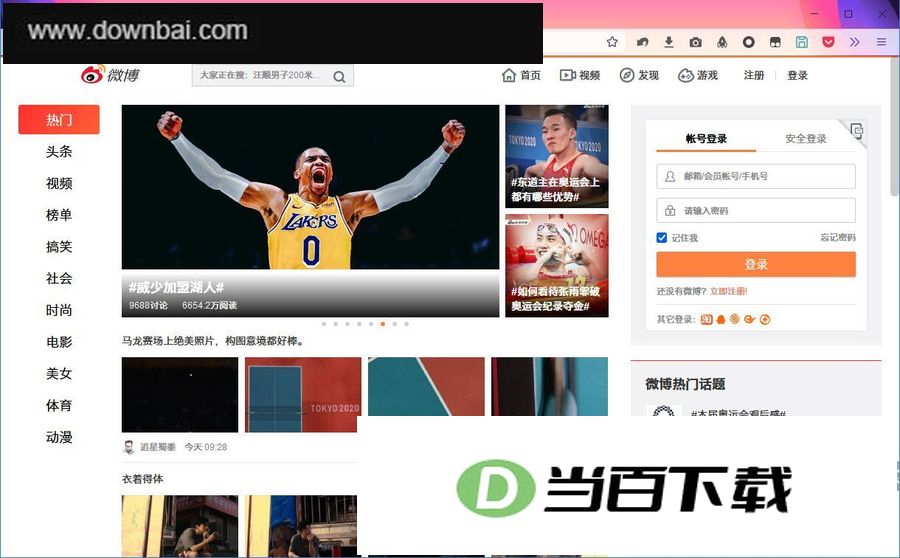Select the 社会 sidebar category
Viewport: 900px width, 558px height.
coord(59,278)
